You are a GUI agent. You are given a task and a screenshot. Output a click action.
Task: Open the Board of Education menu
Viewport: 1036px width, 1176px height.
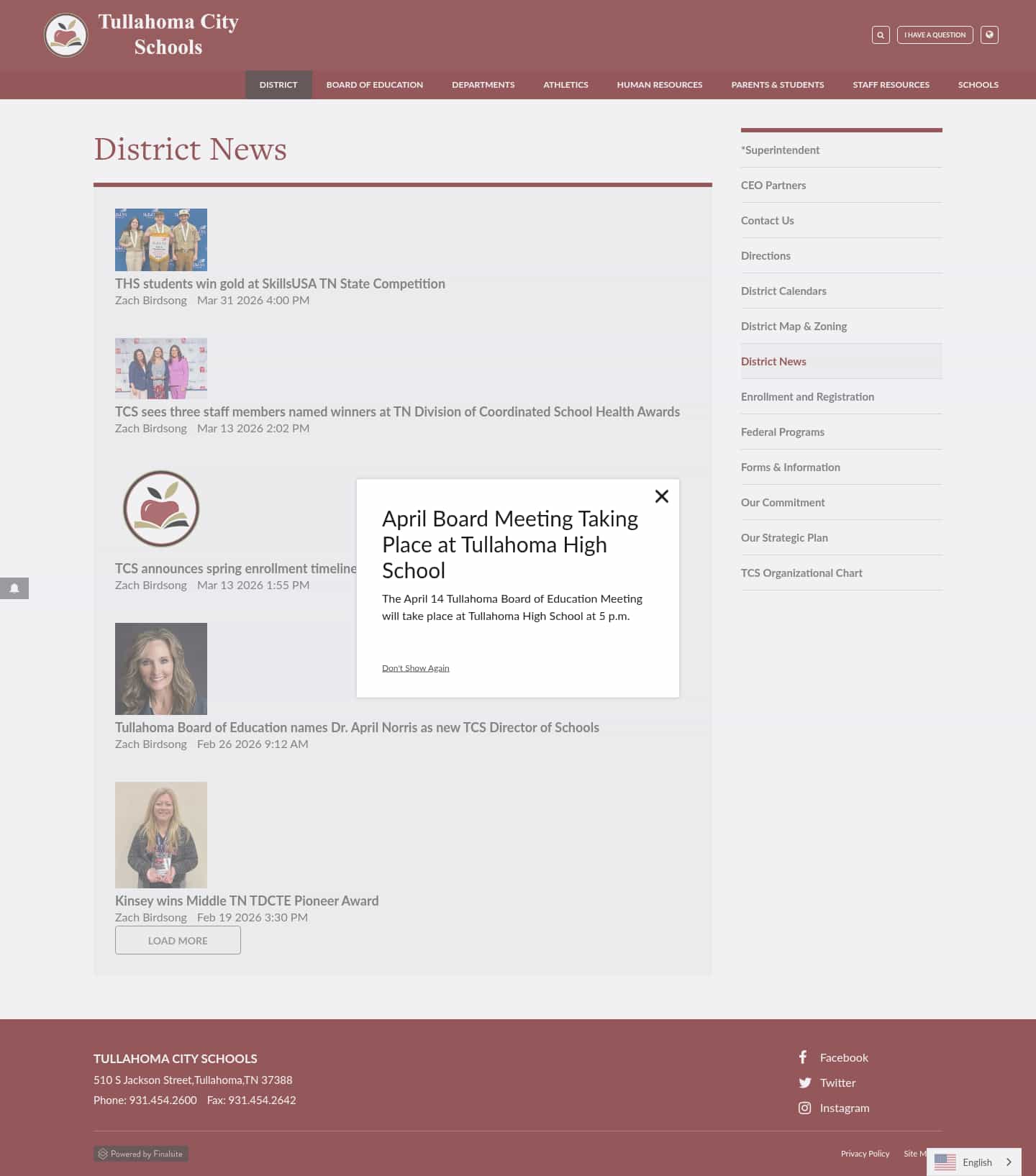point(375,84)
